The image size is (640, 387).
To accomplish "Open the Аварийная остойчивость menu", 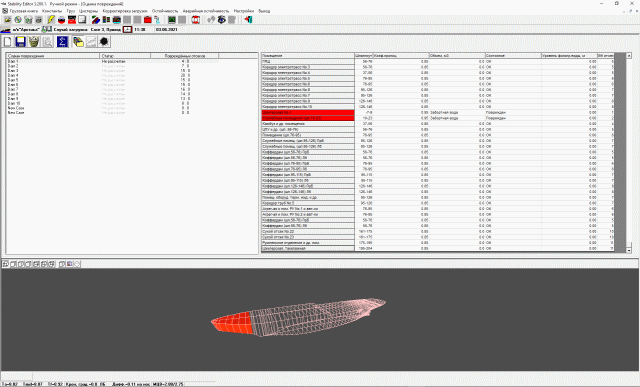I will 206,11.
